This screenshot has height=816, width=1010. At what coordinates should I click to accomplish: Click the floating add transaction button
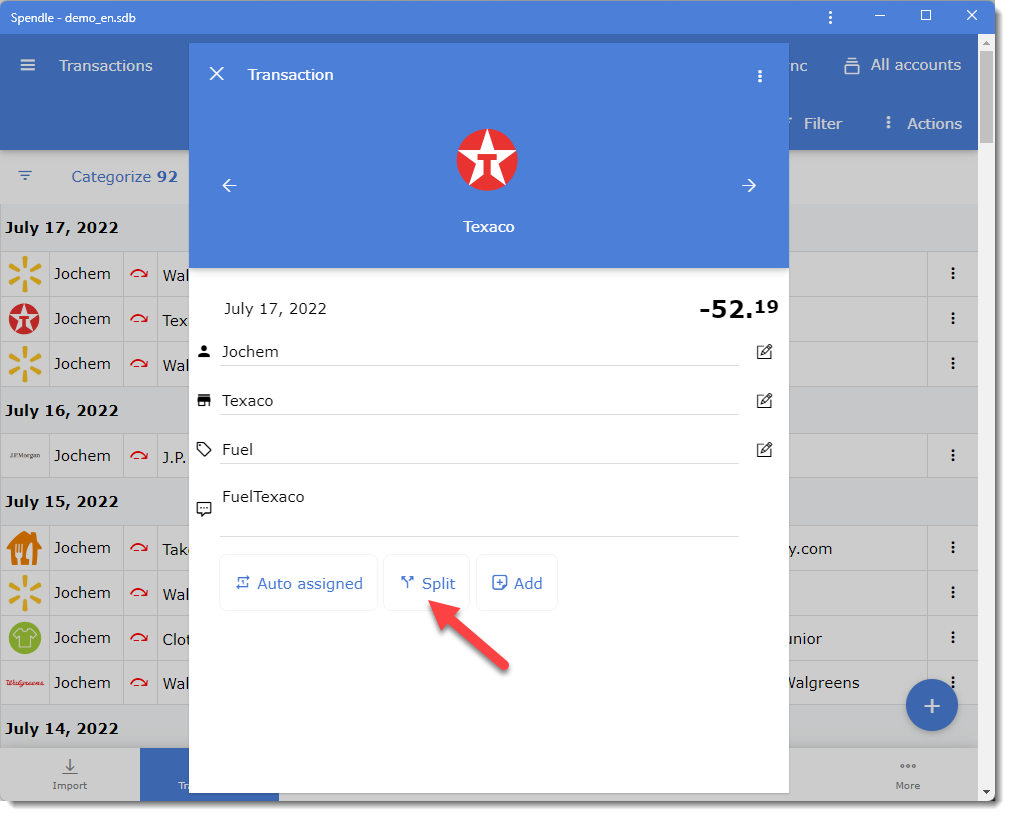[x=931, y=705]
